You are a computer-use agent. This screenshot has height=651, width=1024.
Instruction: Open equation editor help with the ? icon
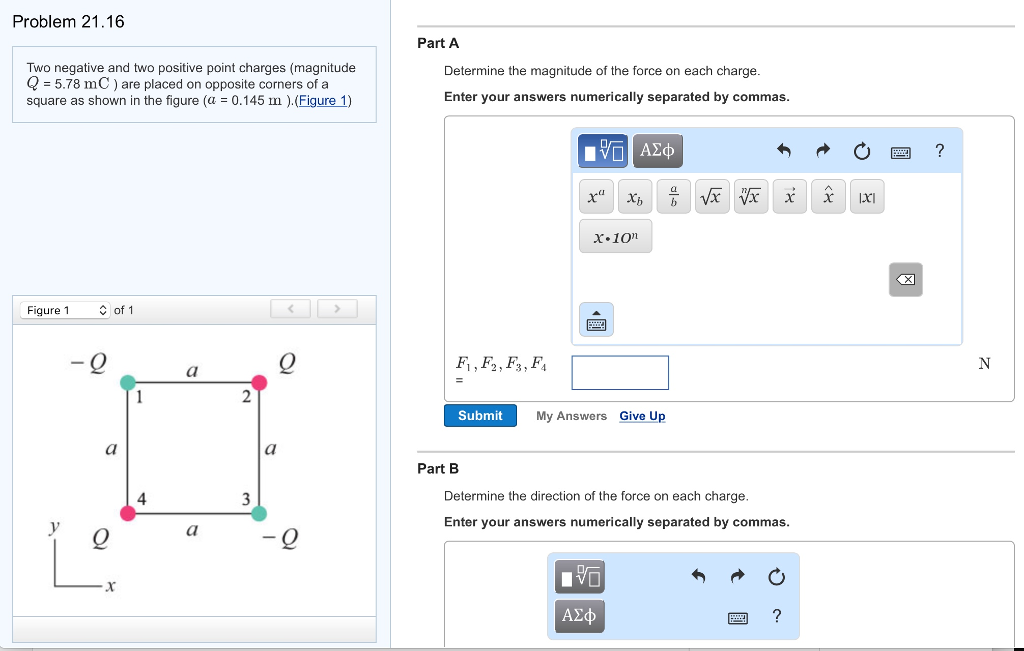[939, 150]
